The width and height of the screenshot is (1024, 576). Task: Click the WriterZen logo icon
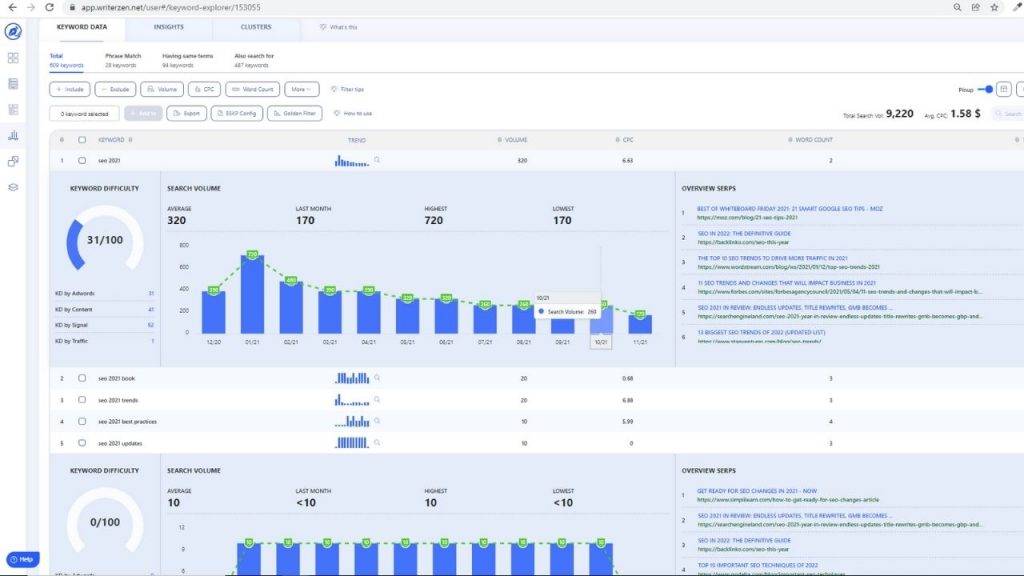(13, 31)
